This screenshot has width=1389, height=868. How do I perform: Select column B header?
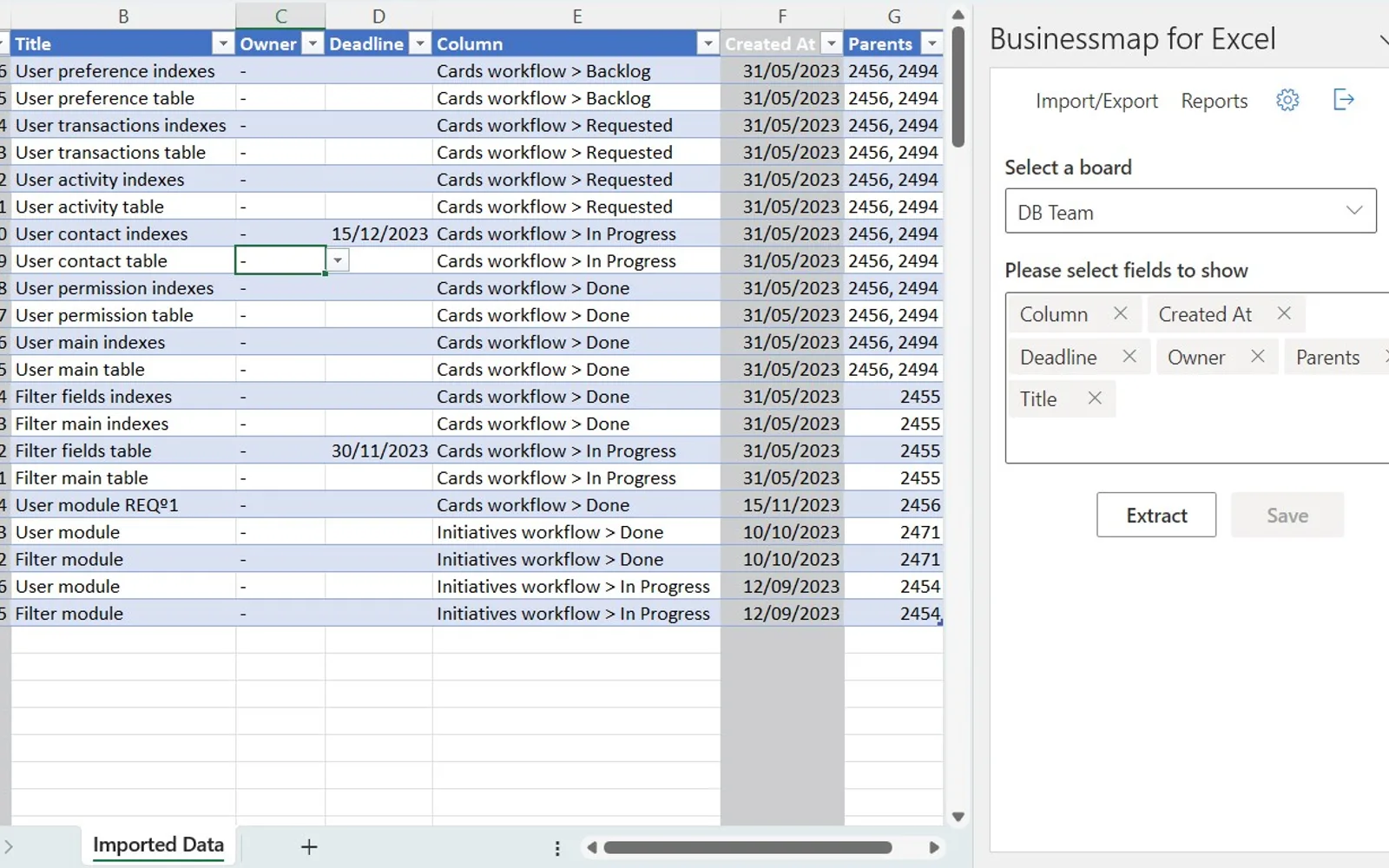pyautogui.click(x=123, y=16)
